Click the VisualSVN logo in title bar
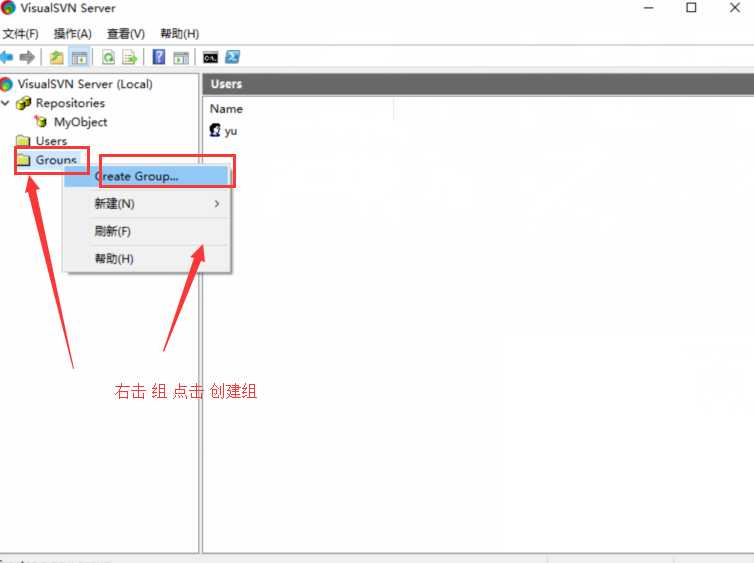Screen dimensions: 754x563 click(8, 8)
